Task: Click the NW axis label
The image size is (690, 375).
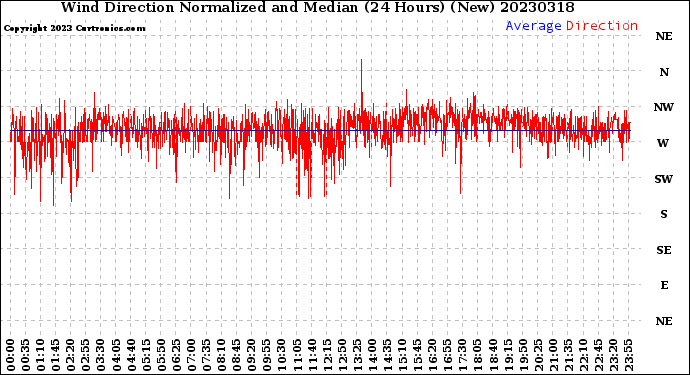Action: click(664, 107)
